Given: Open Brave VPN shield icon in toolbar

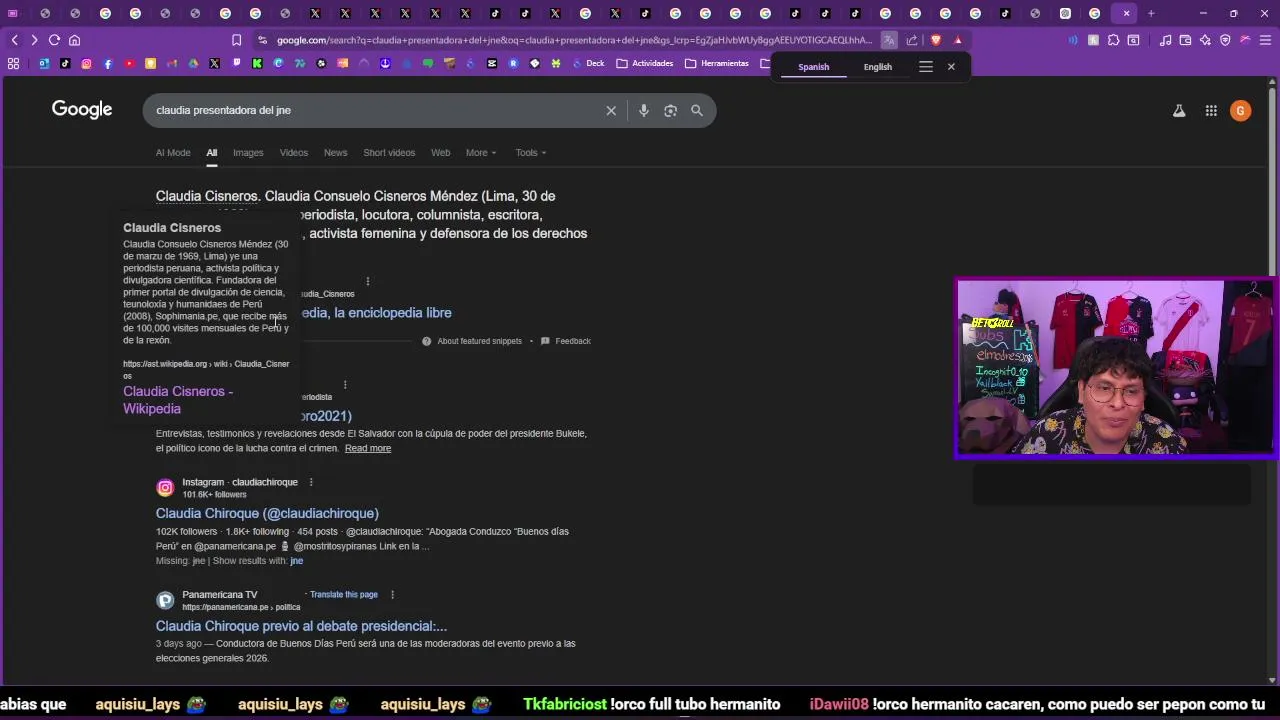Looking at the screenshot, I should coord(1225,40).
